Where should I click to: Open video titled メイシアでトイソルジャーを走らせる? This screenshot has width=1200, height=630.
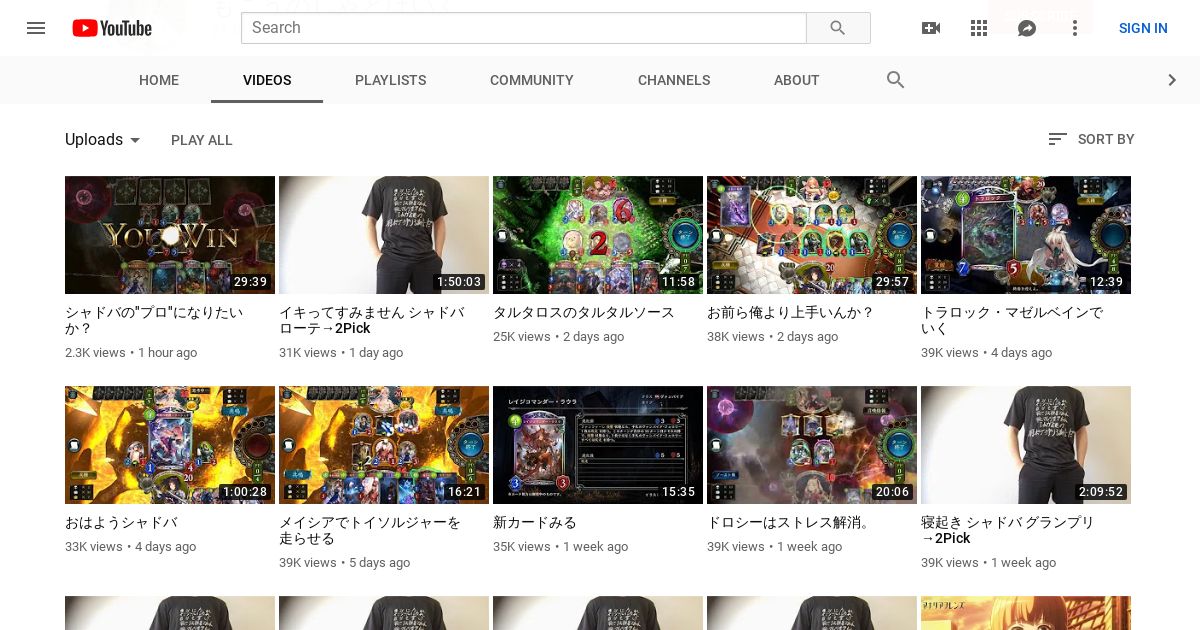click(370, 530)
